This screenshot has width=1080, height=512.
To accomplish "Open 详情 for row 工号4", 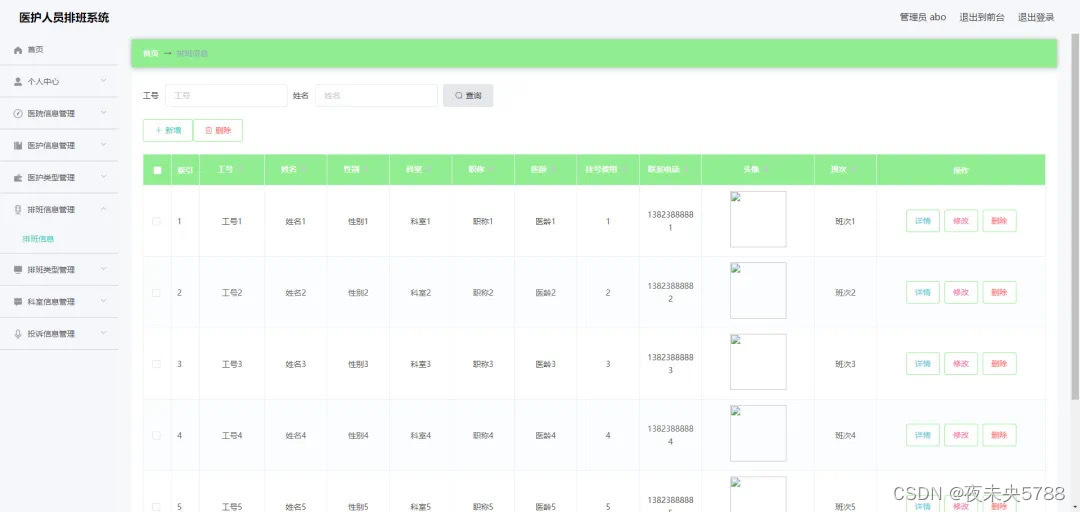I will [922, 436].
